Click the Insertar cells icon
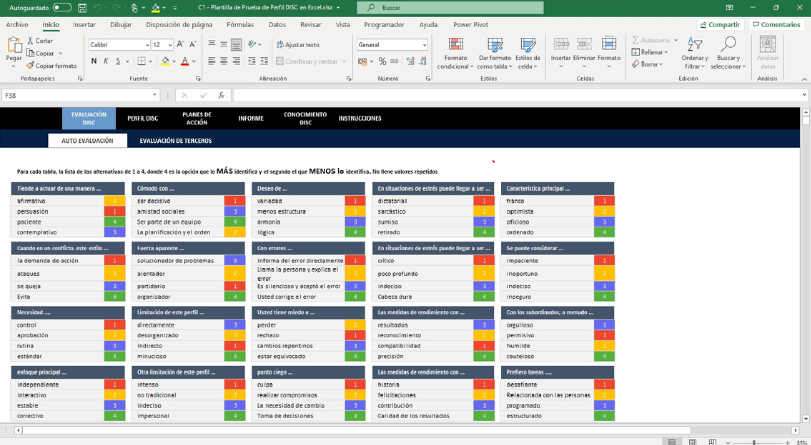 [x=561, y=44]
